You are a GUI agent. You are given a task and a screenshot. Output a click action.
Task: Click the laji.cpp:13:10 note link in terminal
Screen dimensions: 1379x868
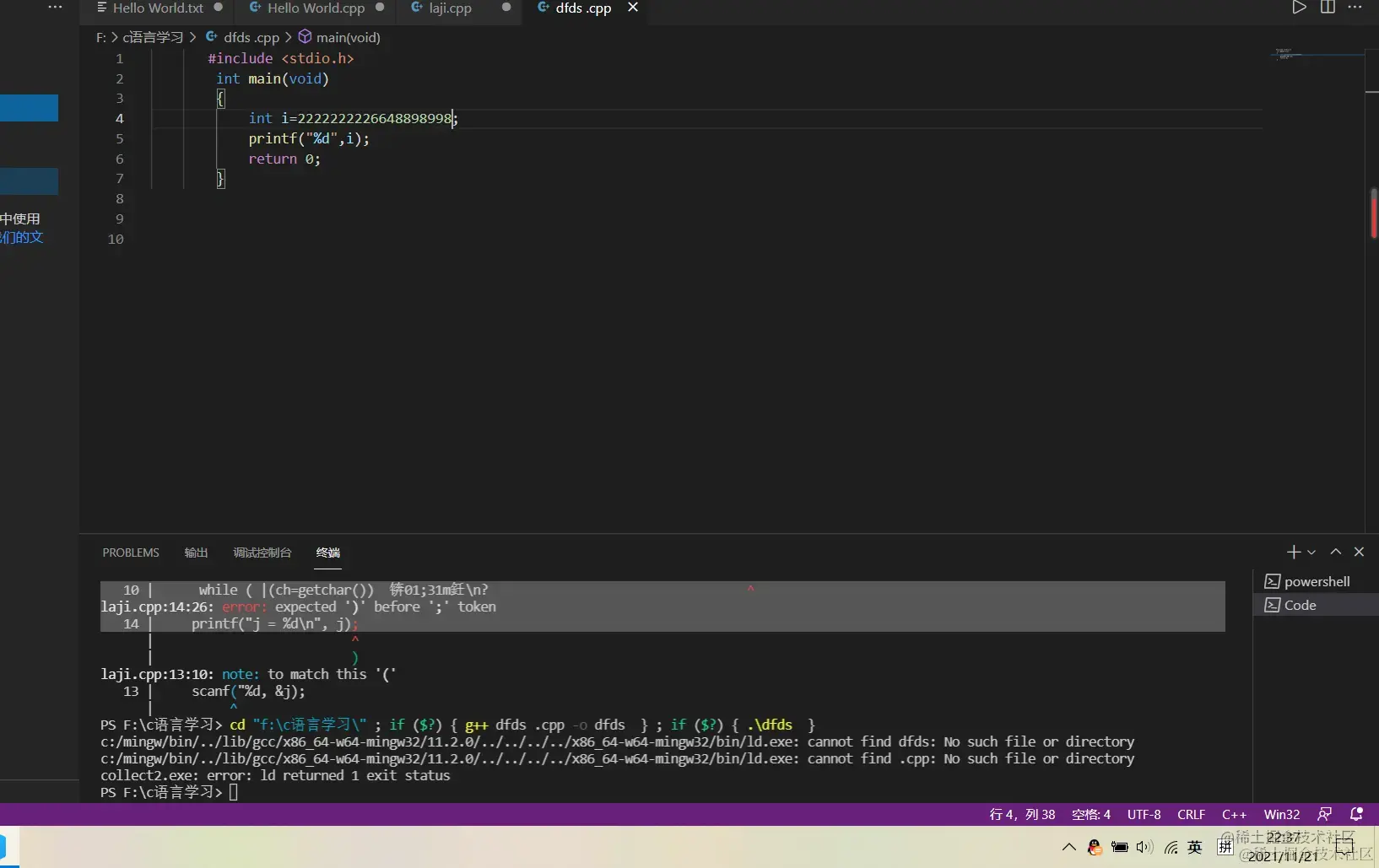[157, 674]
